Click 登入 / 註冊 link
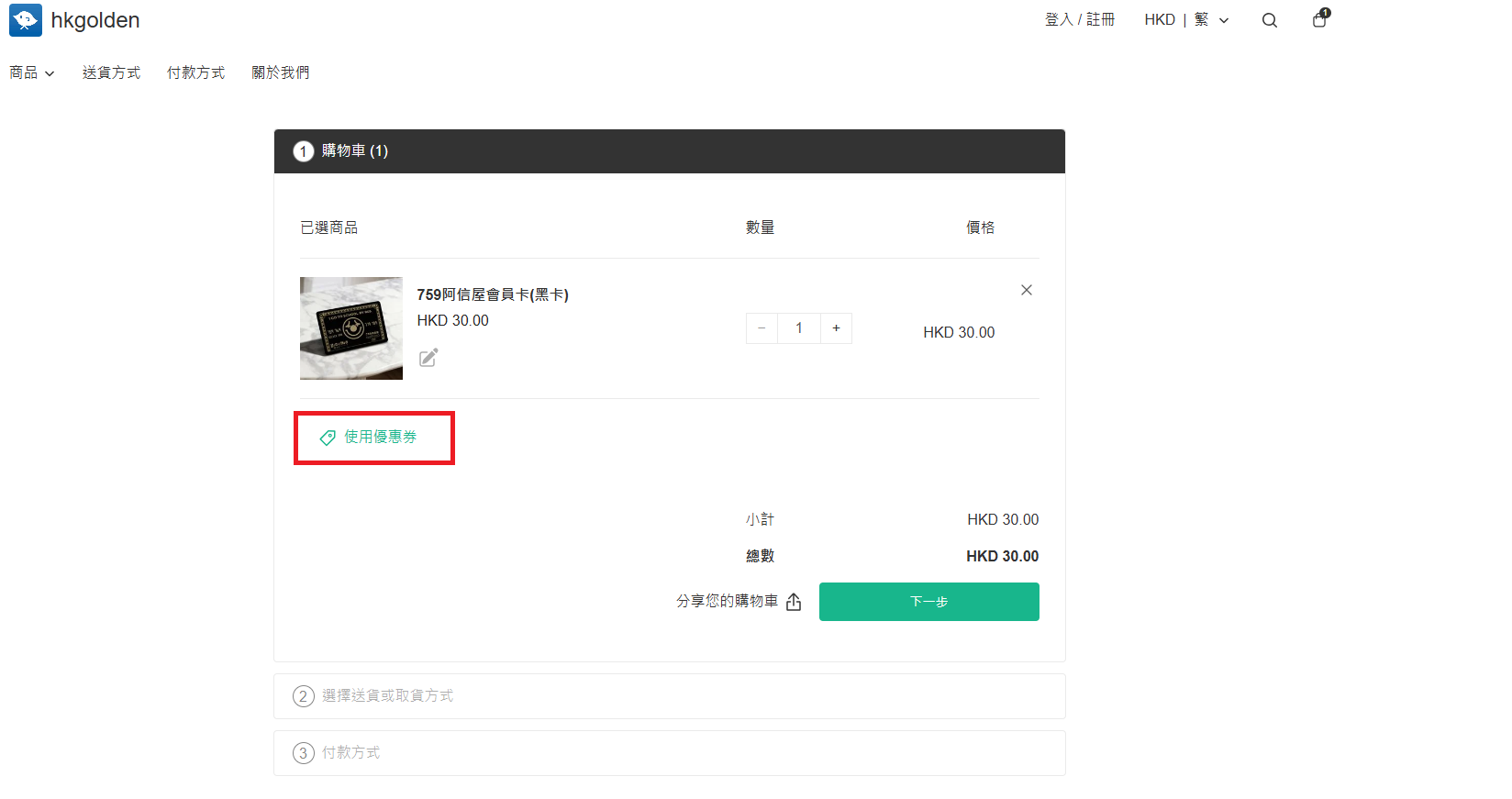The image size is (1512, 799). coord(1080,19)
